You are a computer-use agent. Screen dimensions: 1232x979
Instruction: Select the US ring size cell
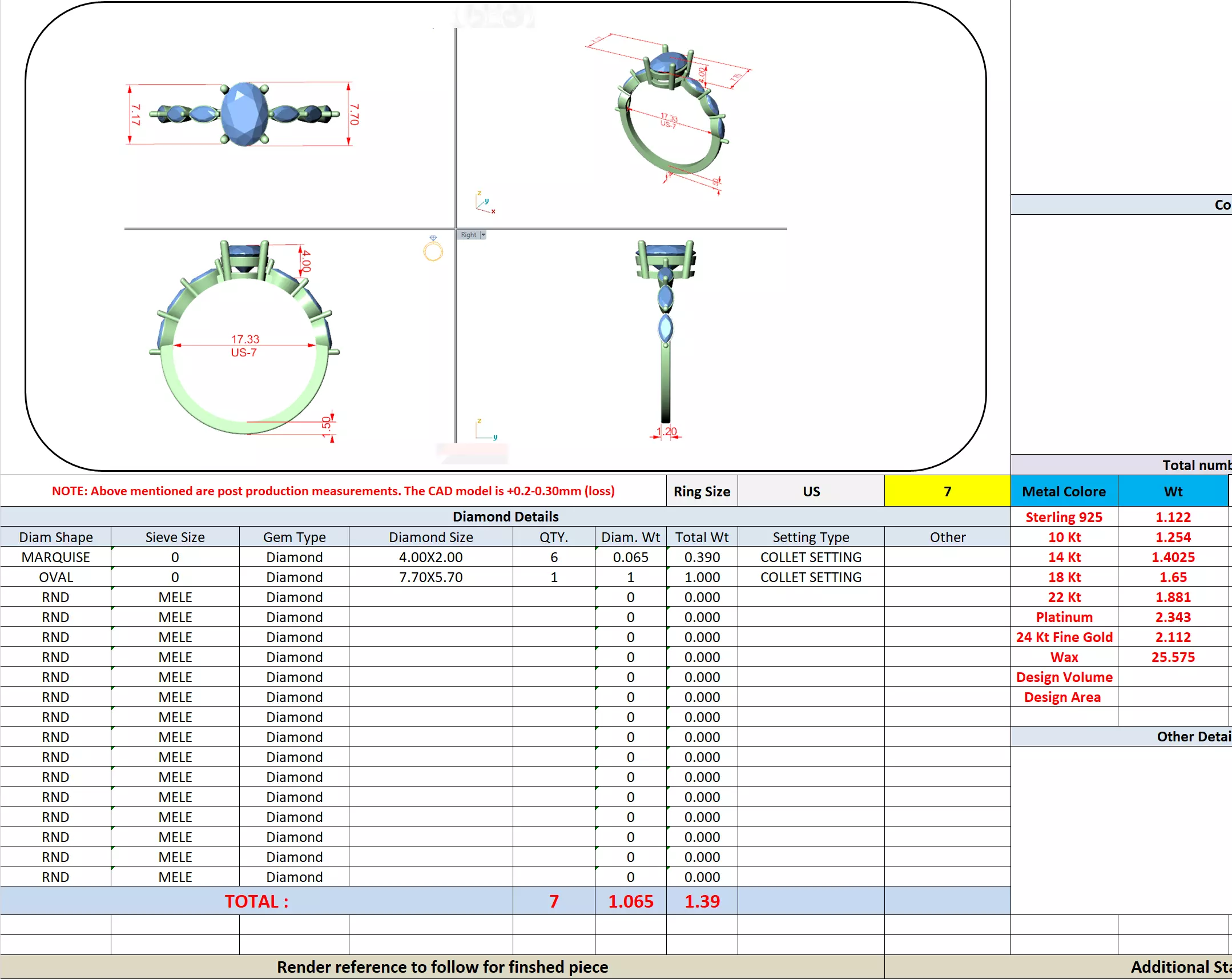click(x=811, y=491)
